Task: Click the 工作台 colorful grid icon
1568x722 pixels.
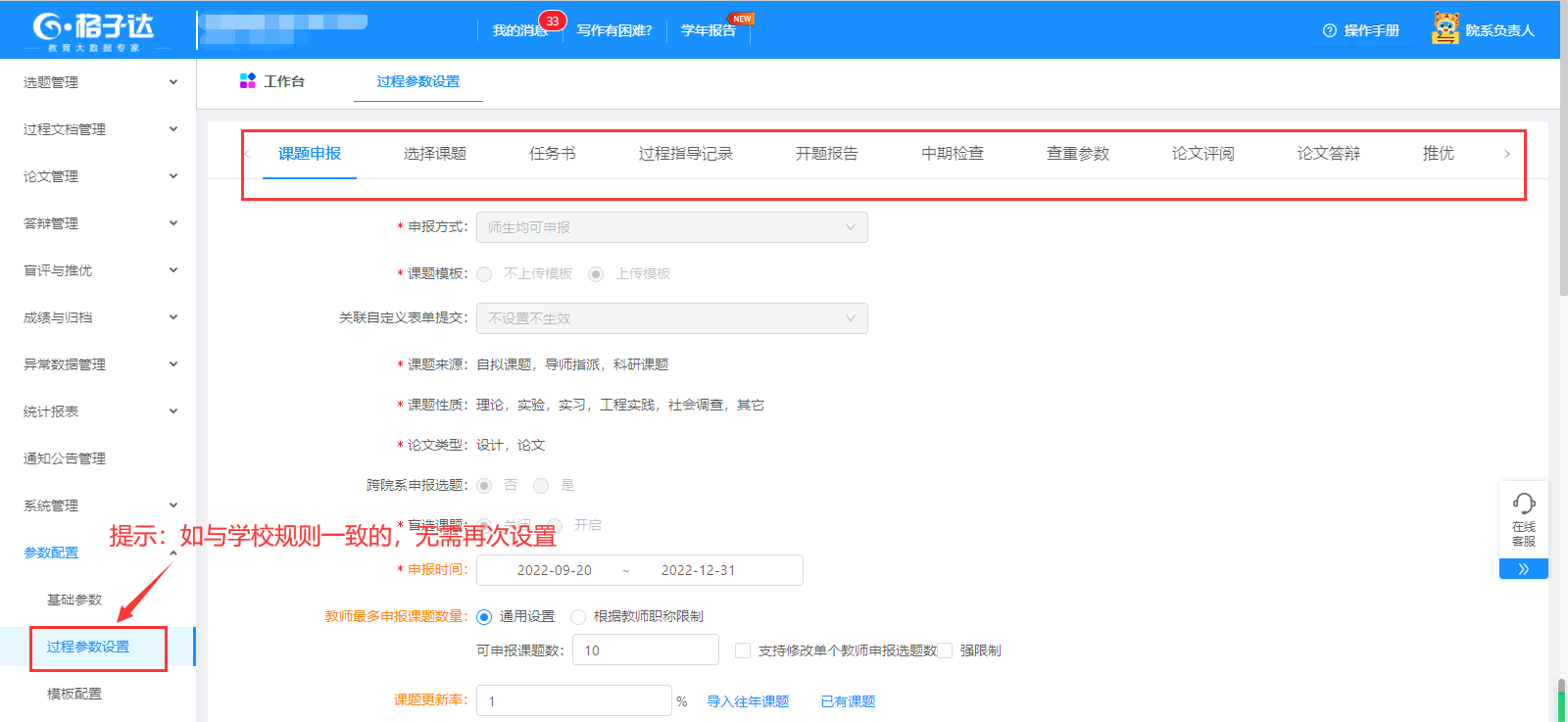Action: coord(248,81)
